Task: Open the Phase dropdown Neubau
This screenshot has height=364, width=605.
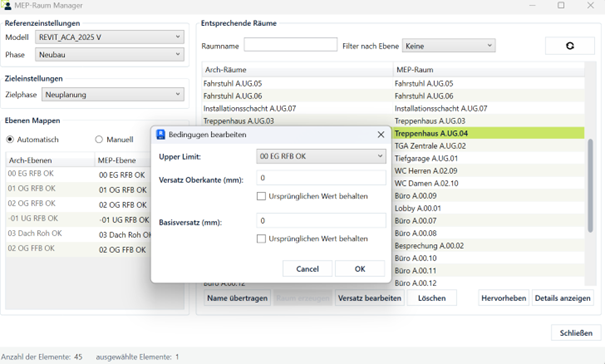Action: coord(110,54)
